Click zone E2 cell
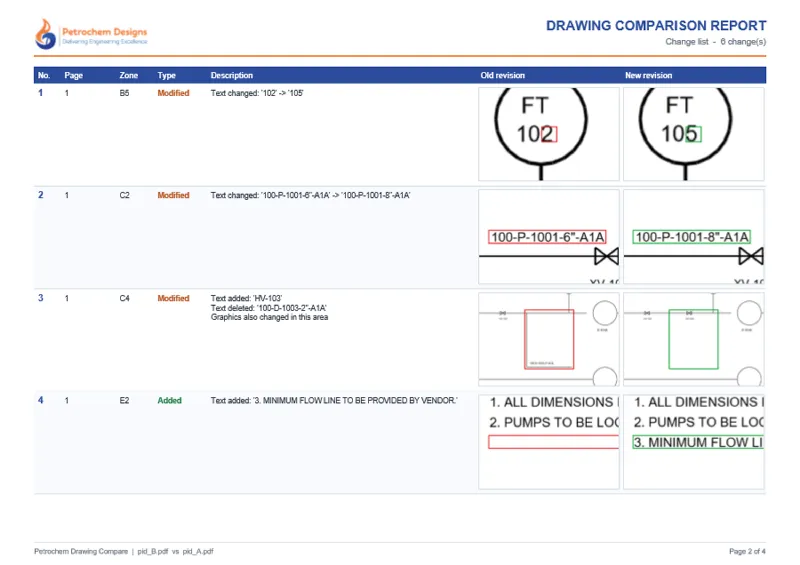 point(124,401)
